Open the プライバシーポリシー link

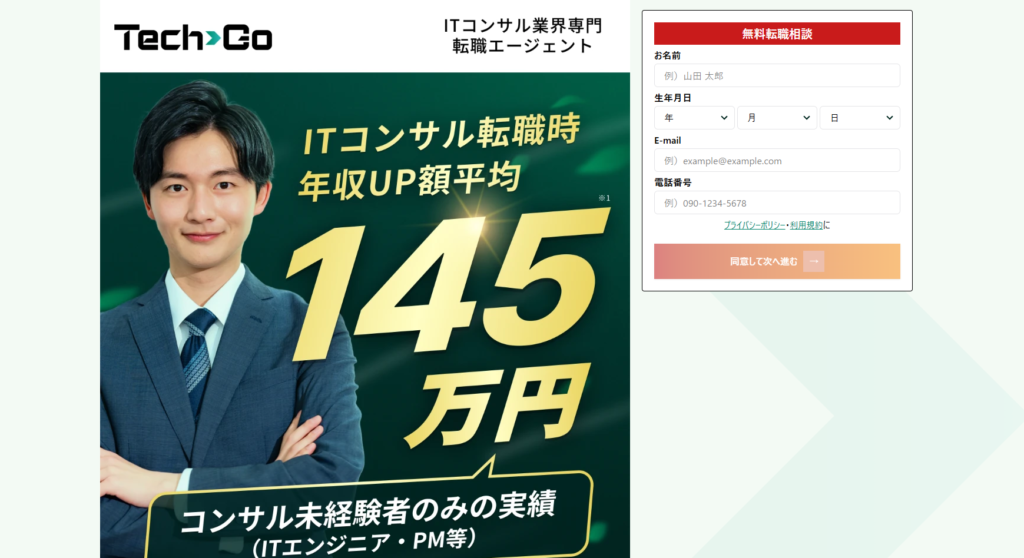pos(754,225)
